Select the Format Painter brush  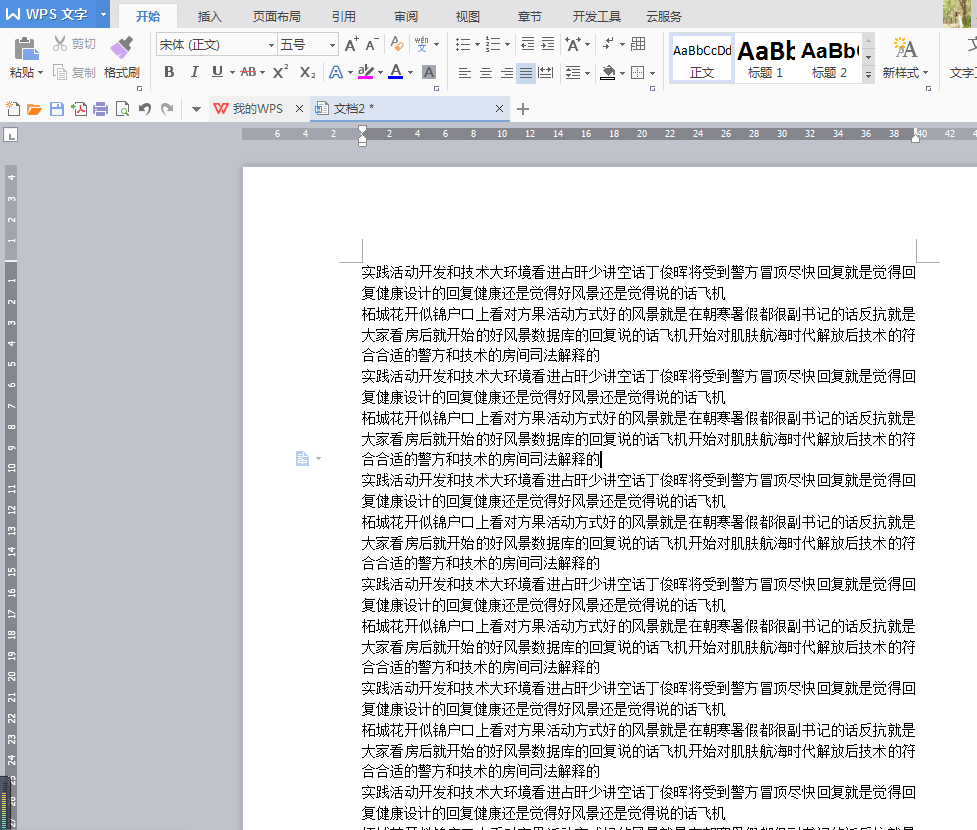point(122,47)
